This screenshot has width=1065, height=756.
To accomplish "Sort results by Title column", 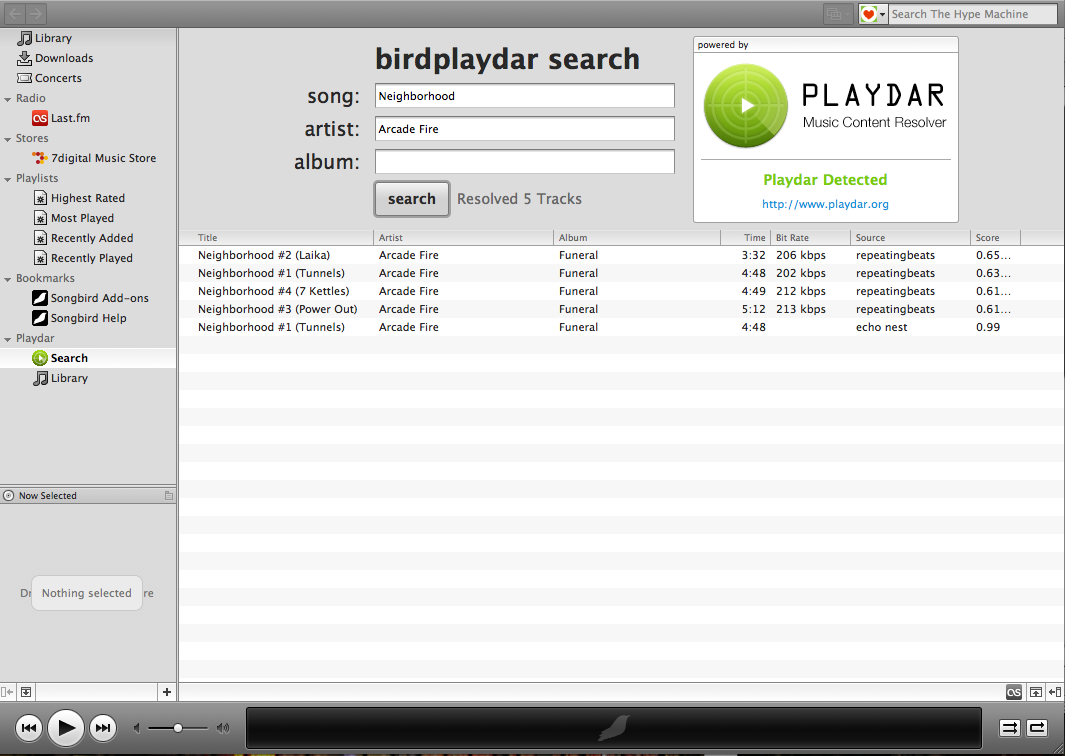I will click(276, 238).
